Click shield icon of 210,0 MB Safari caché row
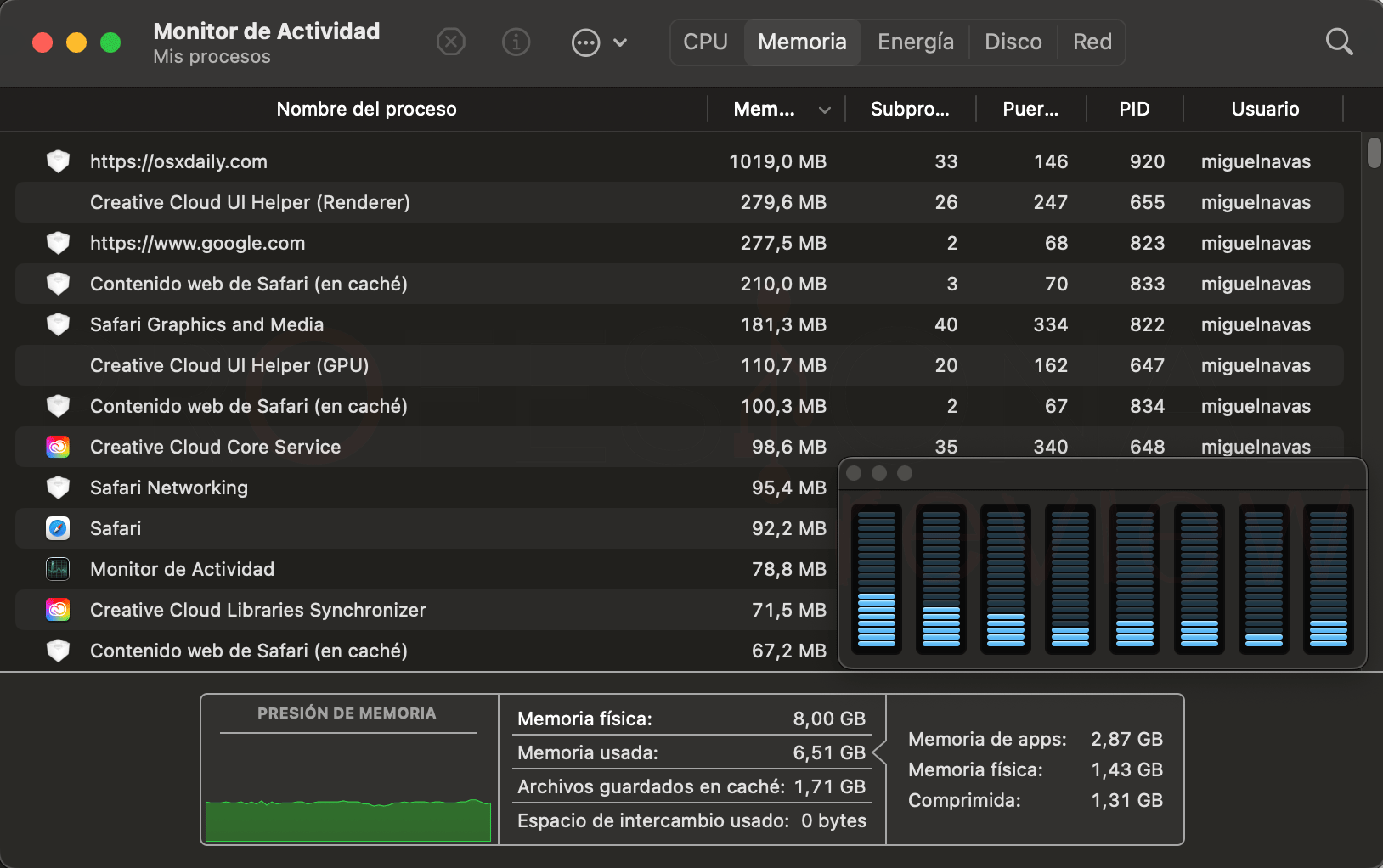Image resolution: width=1383 pixels, height=868 pixels. pos(58,284)
